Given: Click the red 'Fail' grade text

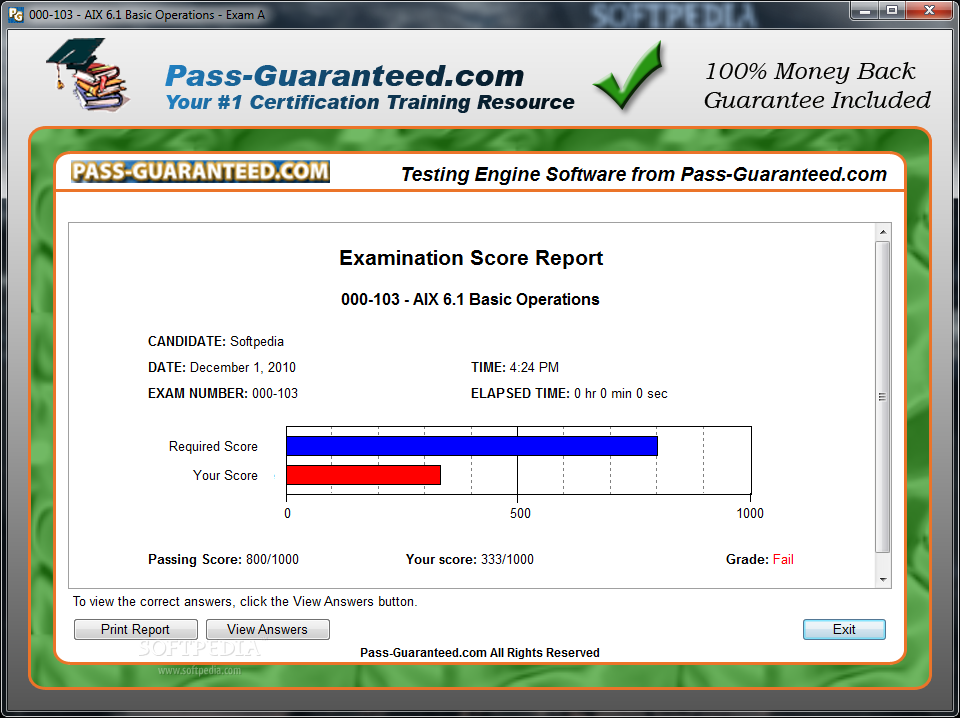Looking at the screenshot, I should pos(783,559).
